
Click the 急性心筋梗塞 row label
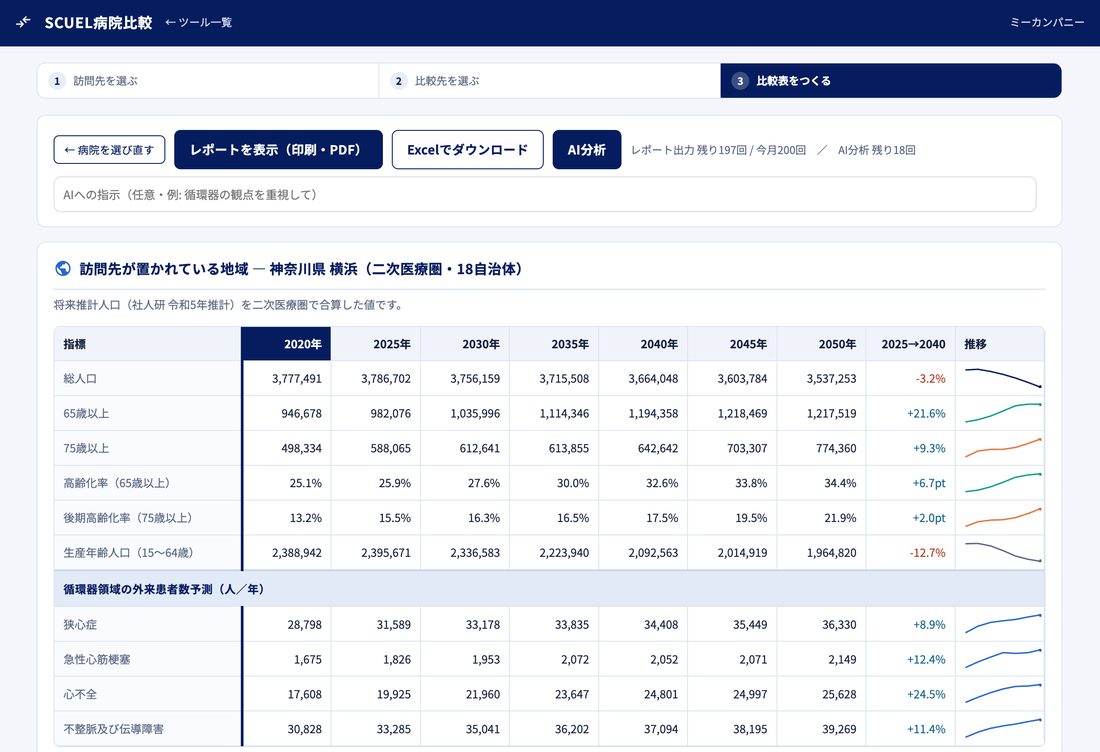97,659
